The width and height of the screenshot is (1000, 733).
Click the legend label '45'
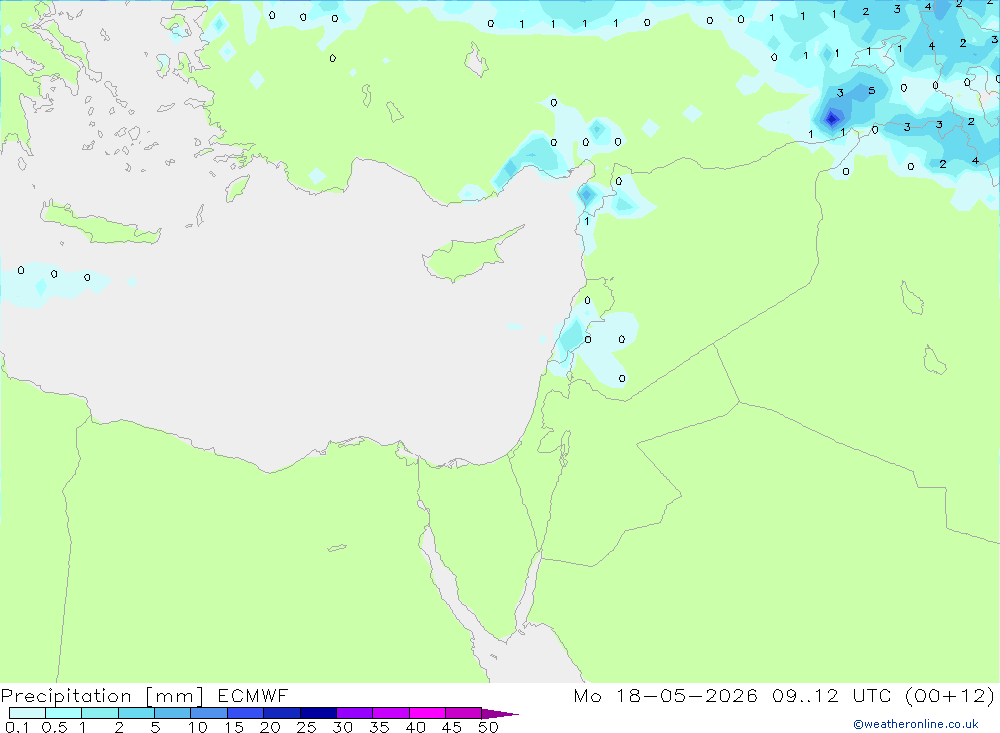tap(452, 727)
